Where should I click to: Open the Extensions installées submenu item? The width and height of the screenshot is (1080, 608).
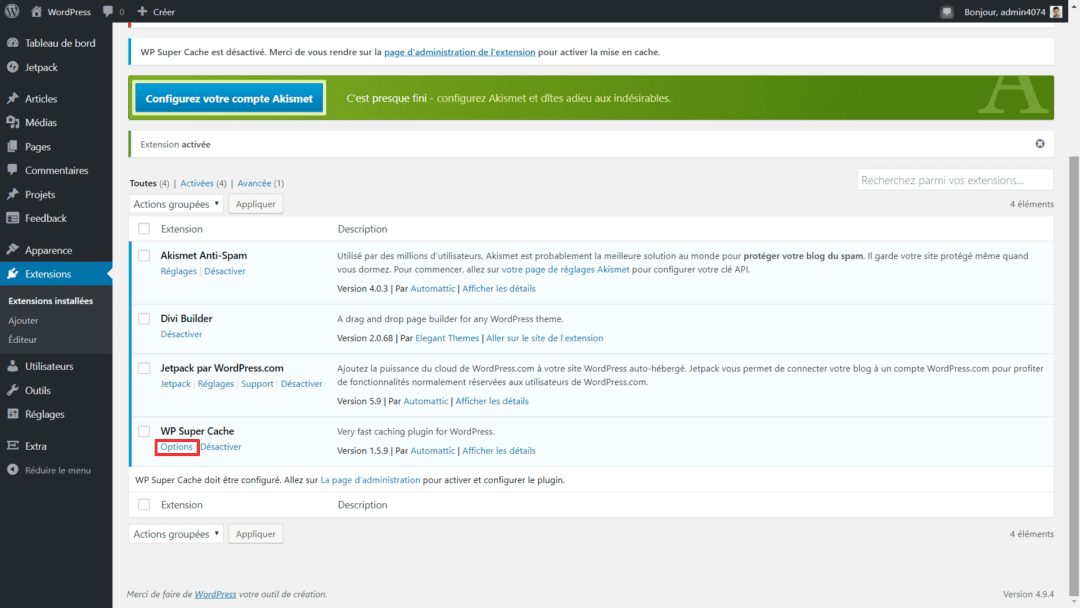tap(50, 301)
